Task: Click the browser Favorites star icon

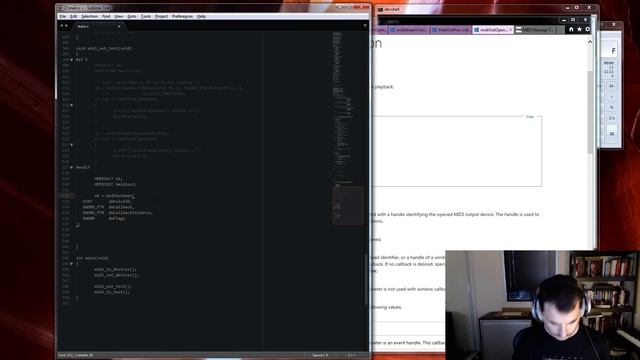Action: 579,29
